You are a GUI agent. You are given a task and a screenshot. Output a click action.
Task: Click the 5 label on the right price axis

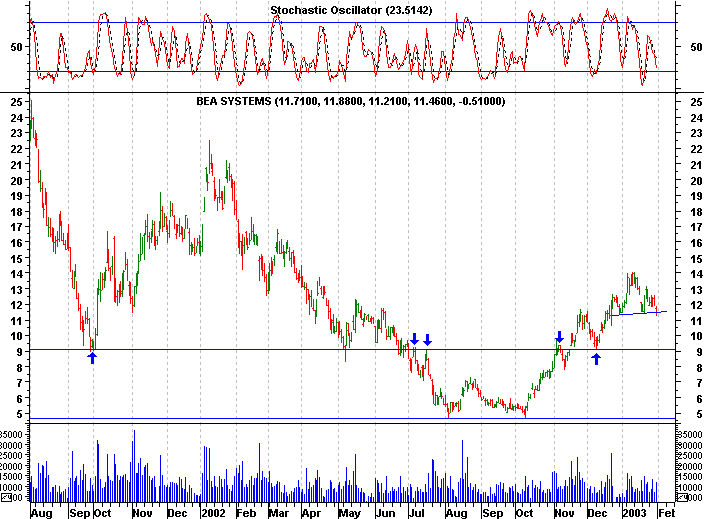pyautogui.click(x=699, y=414)
